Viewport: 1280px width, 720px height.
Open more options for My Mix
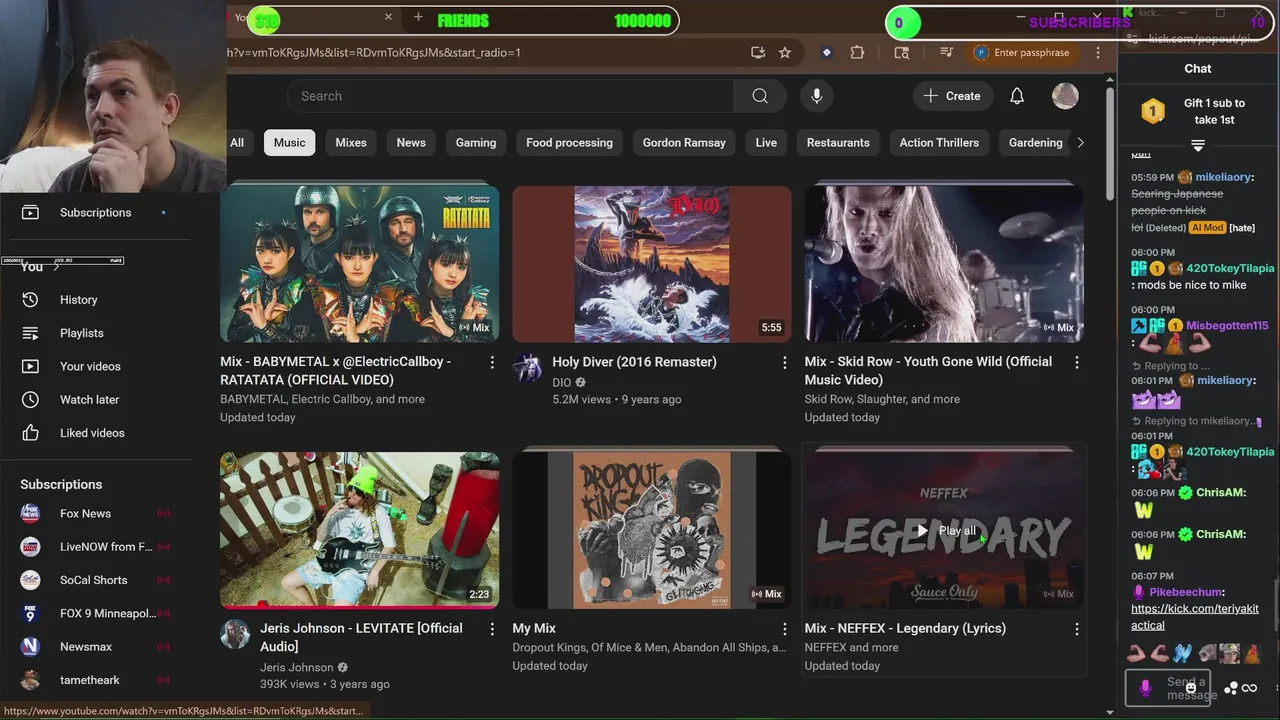click(x=784, y=629)
